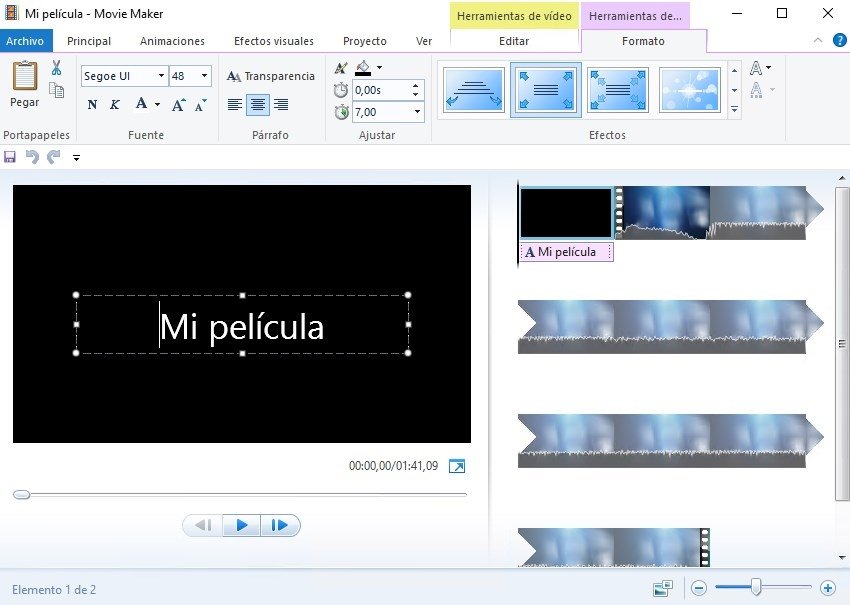
Task: Click the start time stopwatch icon
Action: (340, 88)
